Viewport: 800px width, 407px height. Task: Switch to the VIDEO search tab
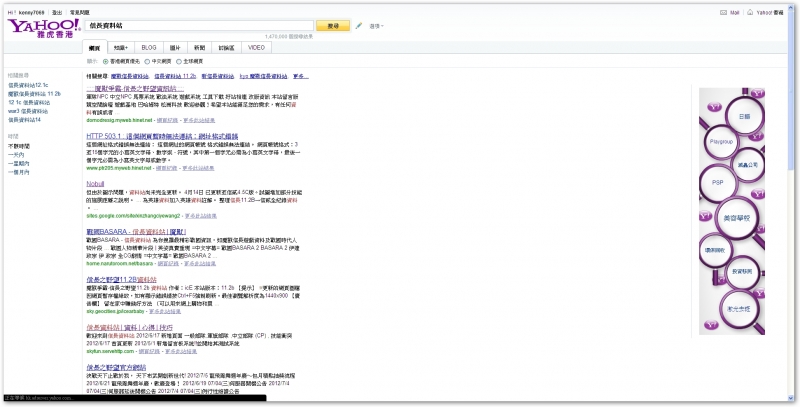tap(256, 47)
